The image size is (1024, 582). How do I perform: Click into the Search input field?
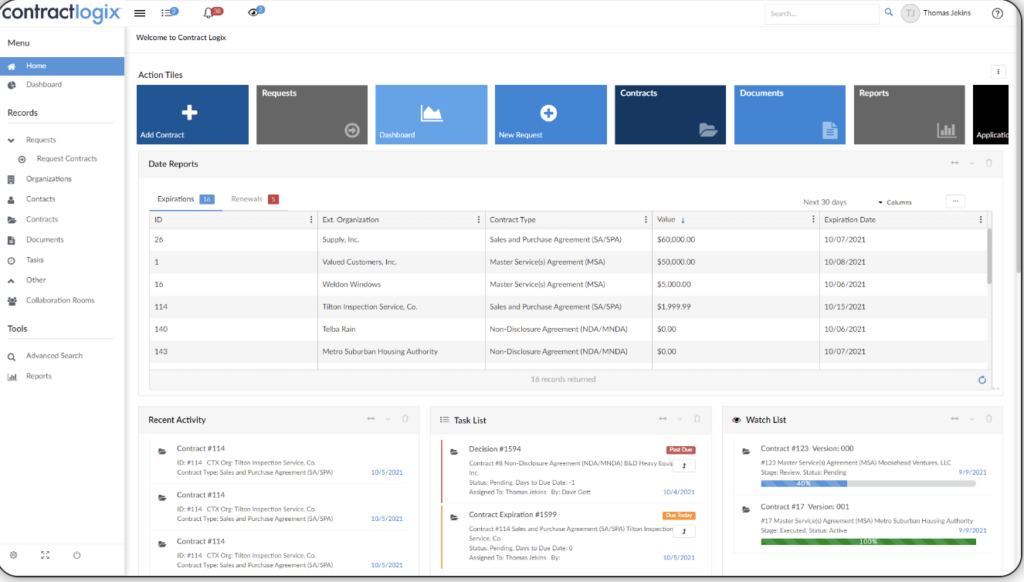click(x=822, y=14)
